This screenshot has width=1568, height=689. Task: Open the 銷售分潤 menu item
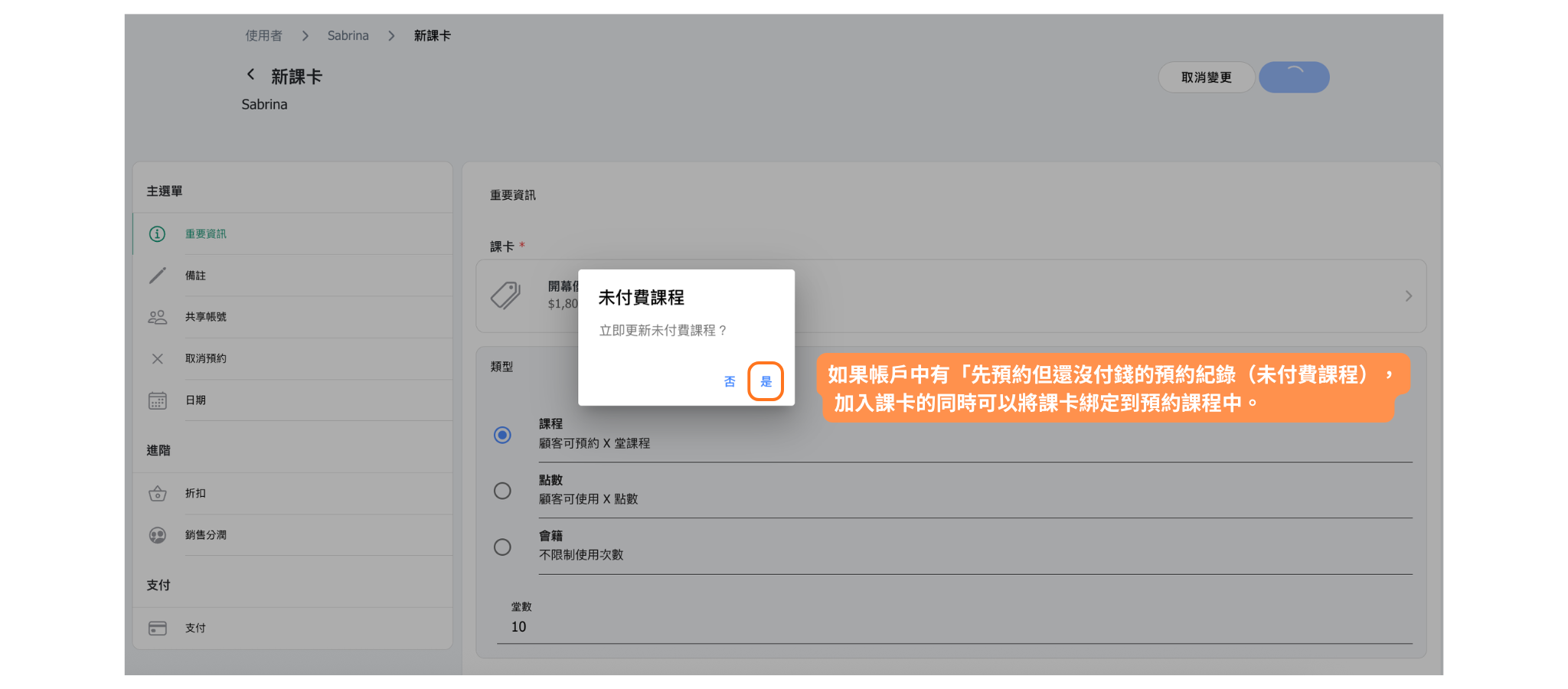coord(205,535)
